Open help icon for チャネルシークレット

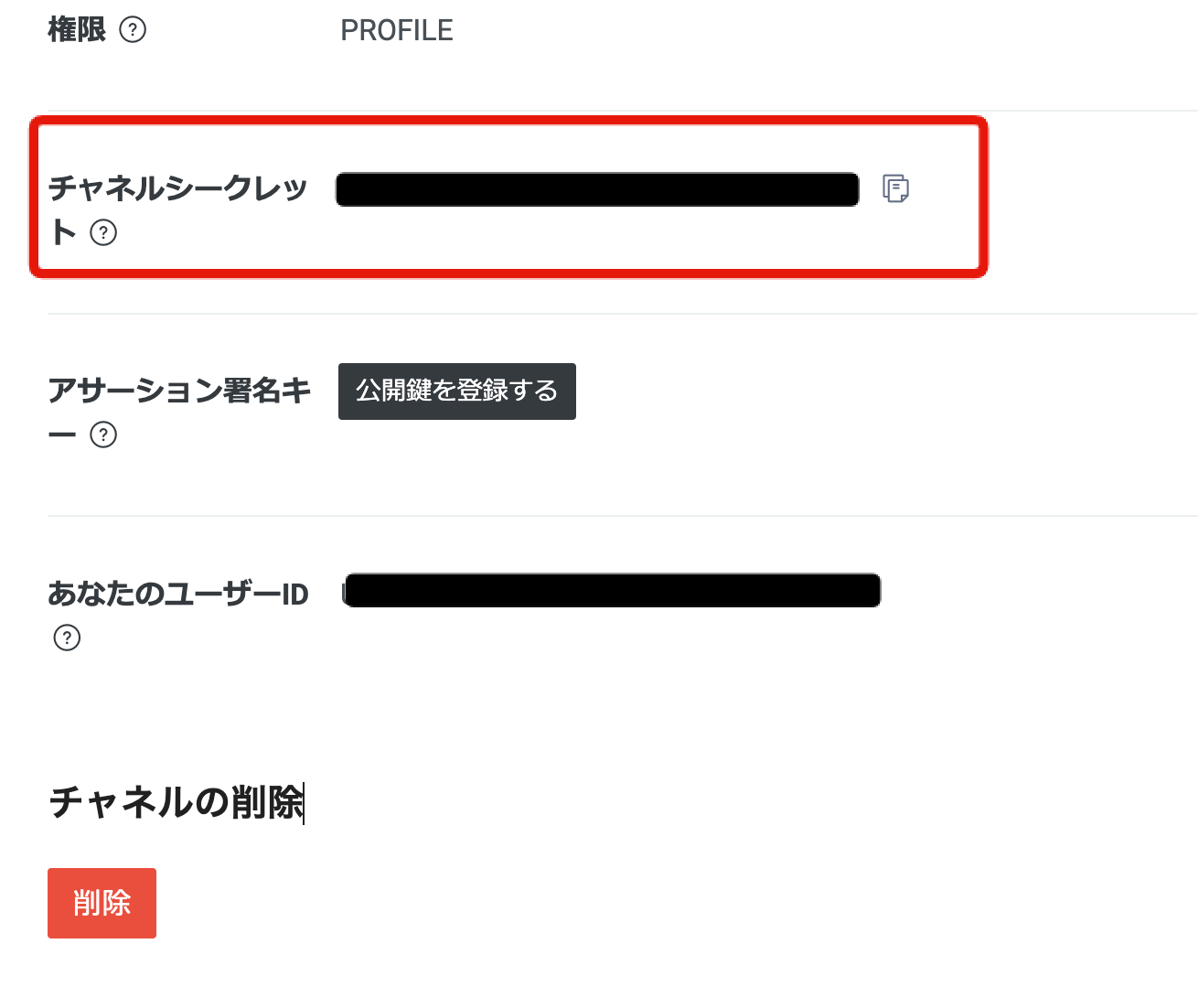(x=103, y=232)
